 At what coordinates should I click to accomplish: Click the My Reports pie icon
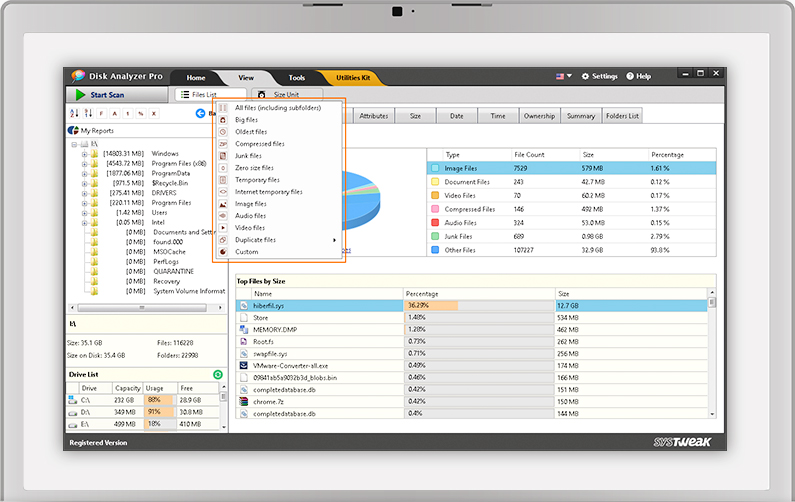pyautogui.click(x=73, y=130)
